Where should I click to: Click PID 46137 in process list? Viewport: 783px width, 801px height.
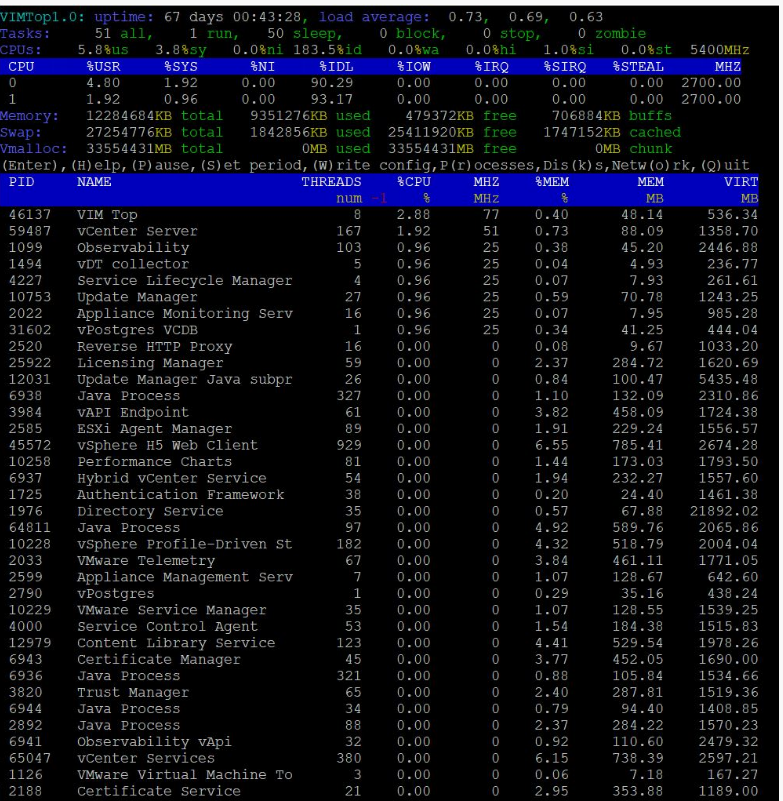30,215
